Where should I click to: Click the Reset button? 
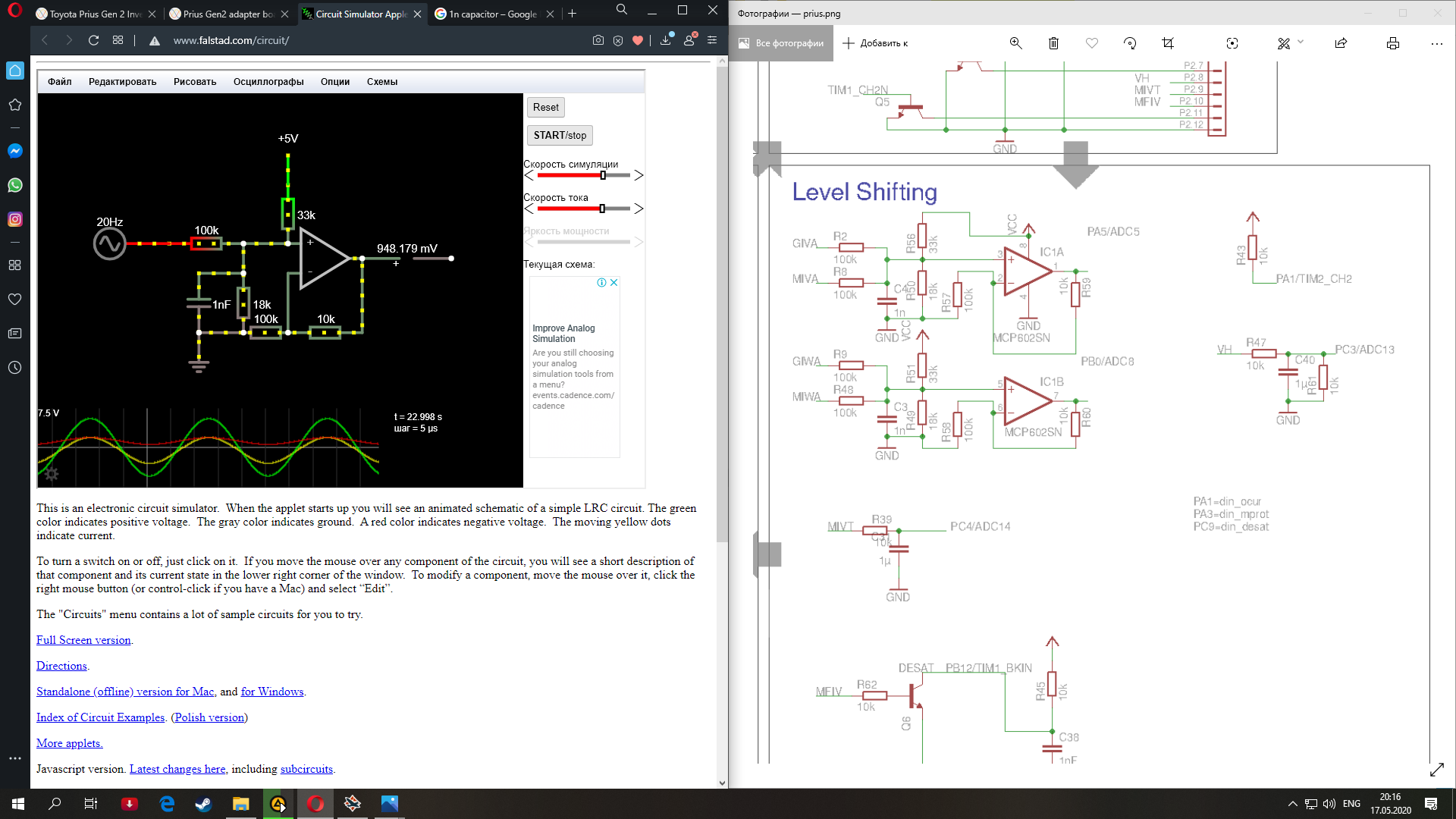545,107
